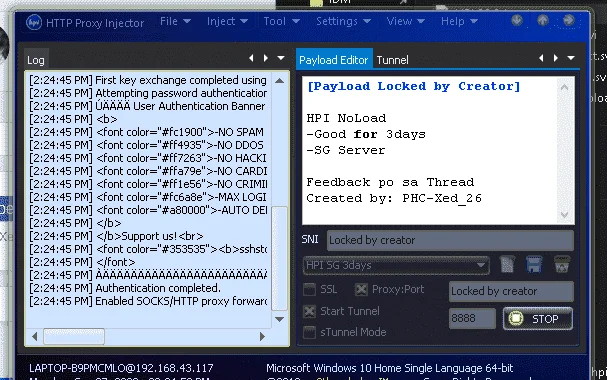Click the log scrollbar down arrow
The image size is (607, 380).
(x=279, y=319)
